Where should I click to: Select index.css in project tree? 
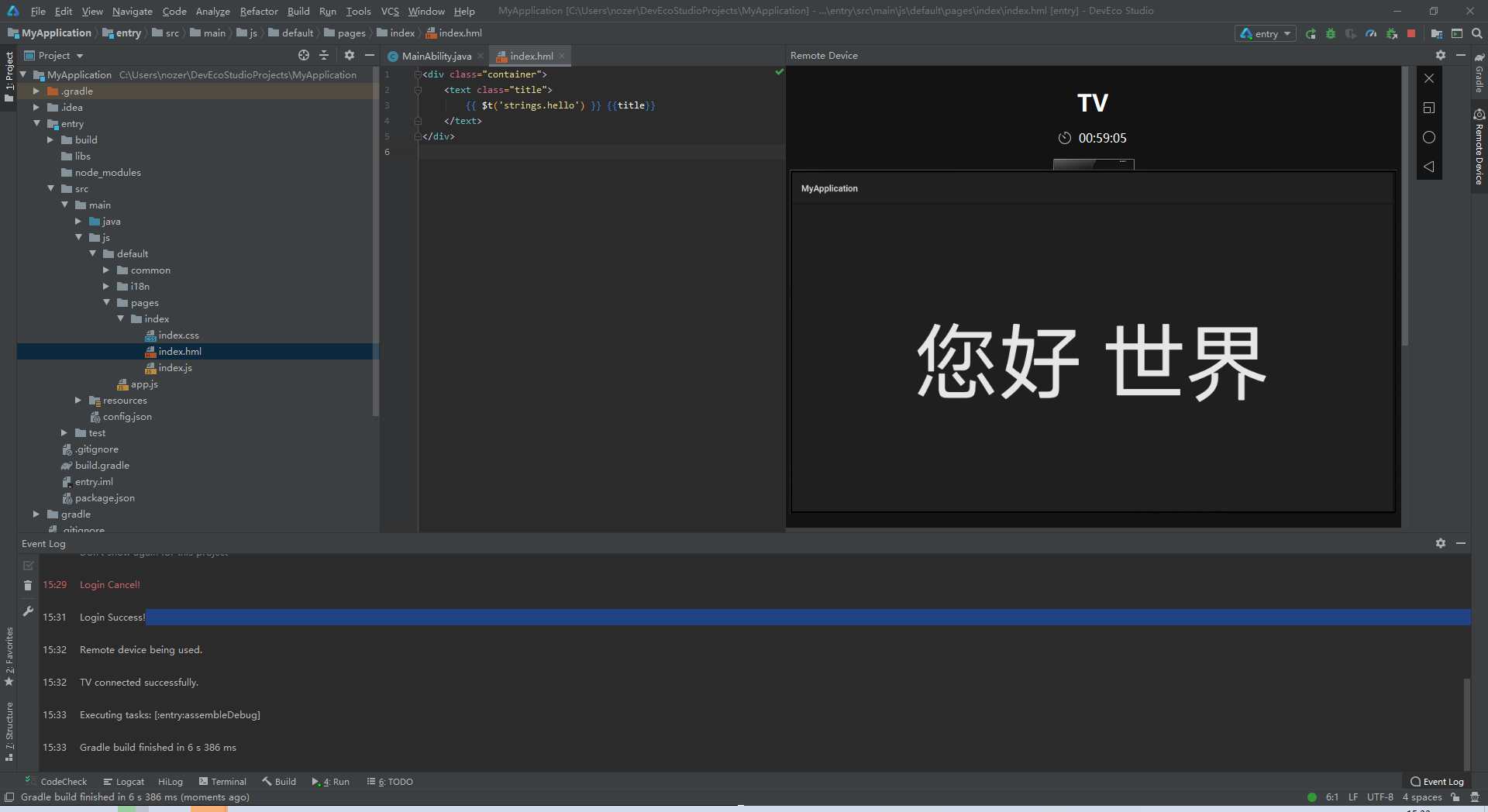point(178,335)
